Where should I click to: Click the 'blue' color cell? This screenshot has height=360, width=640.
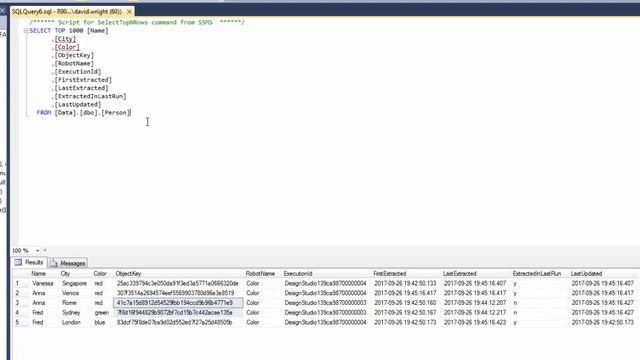point(100,322)
